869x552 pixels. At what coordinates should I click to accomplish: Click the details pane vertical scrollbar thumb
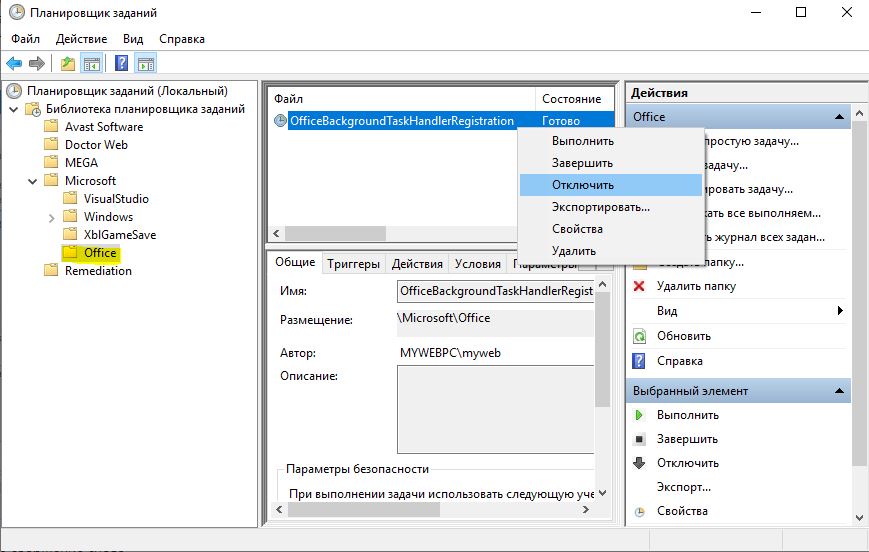coord(602,351)
